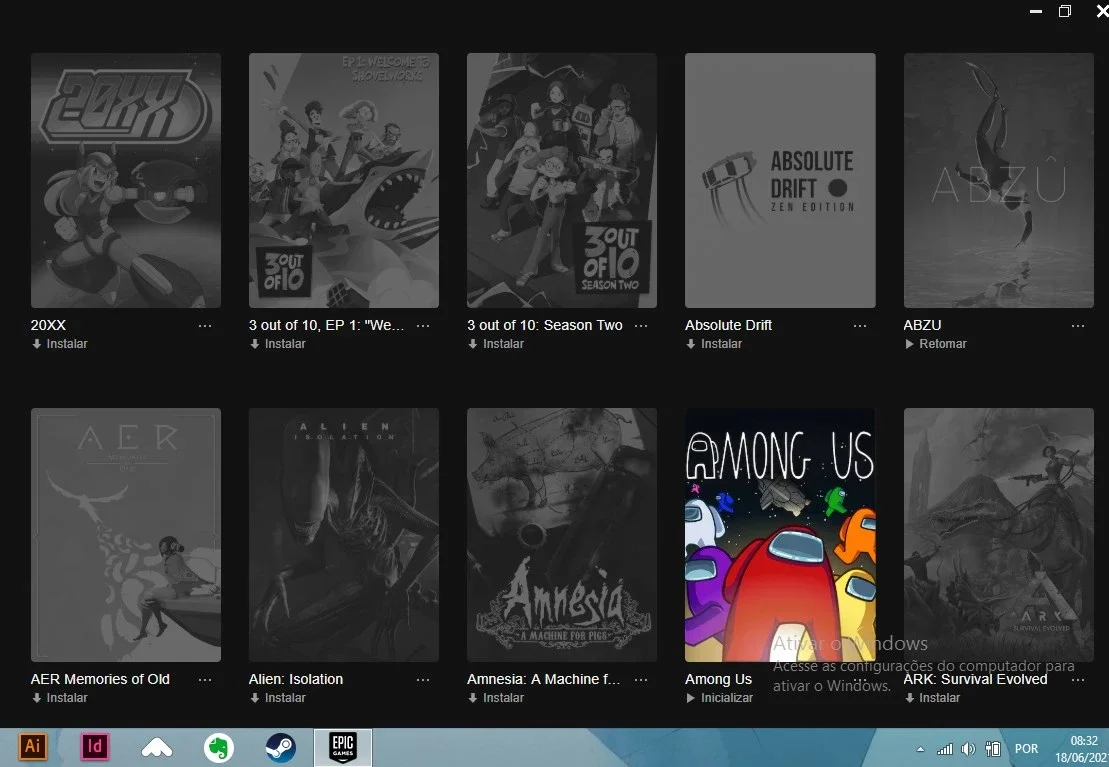Open ARK: Survival Evolved cover art
The width and height of the screenshot is (1109, 767).
999,535
